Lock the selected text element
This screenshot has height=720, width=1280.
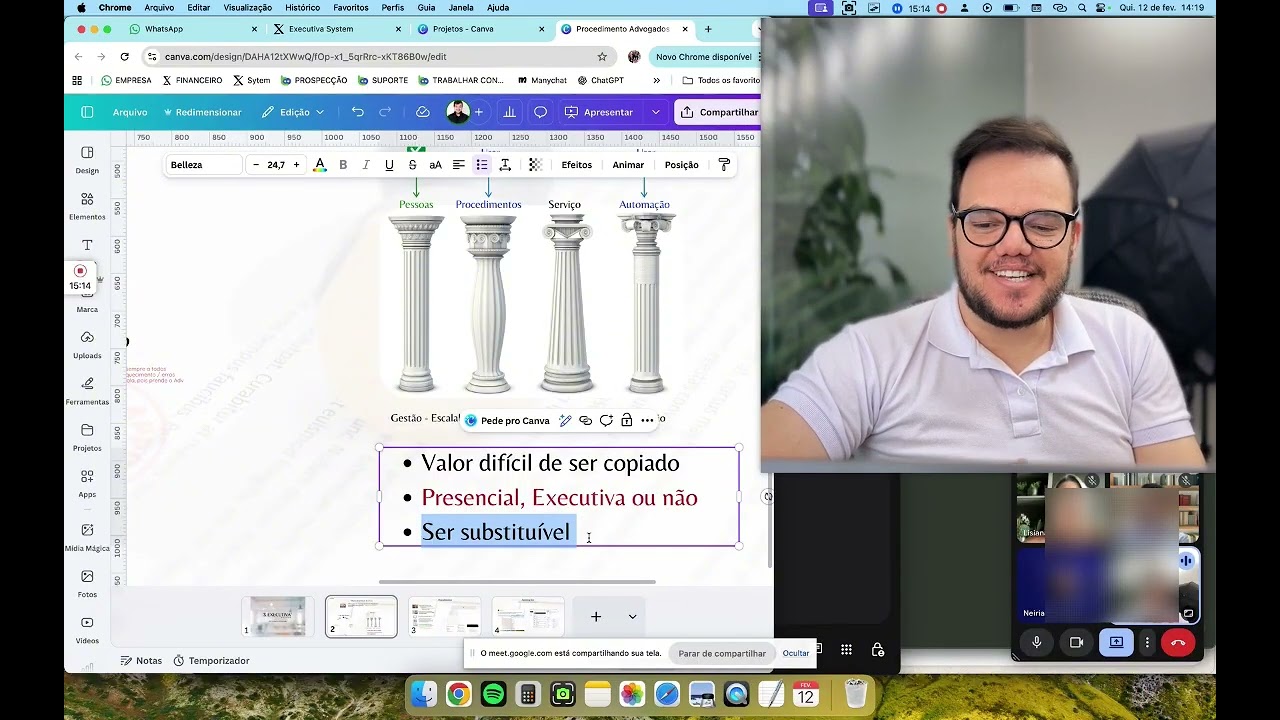pos(626,421)
